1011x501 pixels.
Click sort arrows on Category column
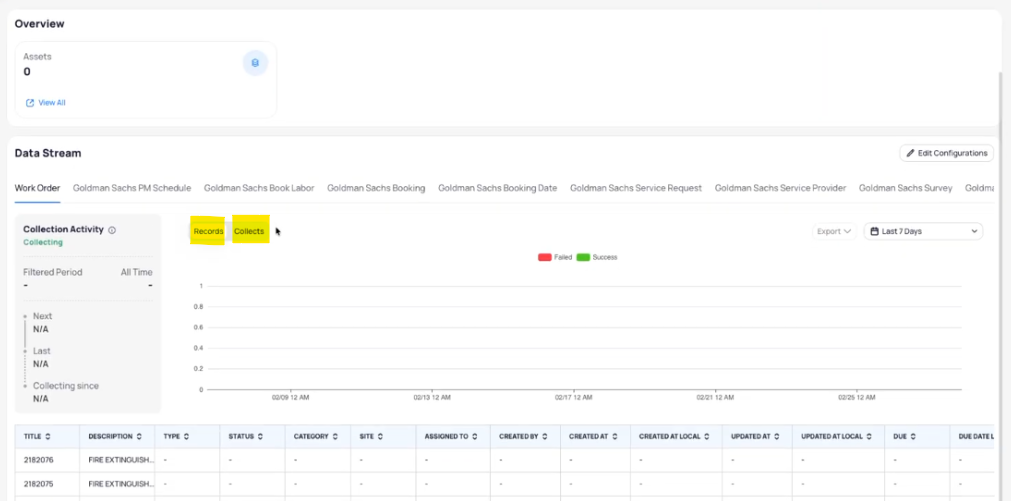(x=336, y=437)
